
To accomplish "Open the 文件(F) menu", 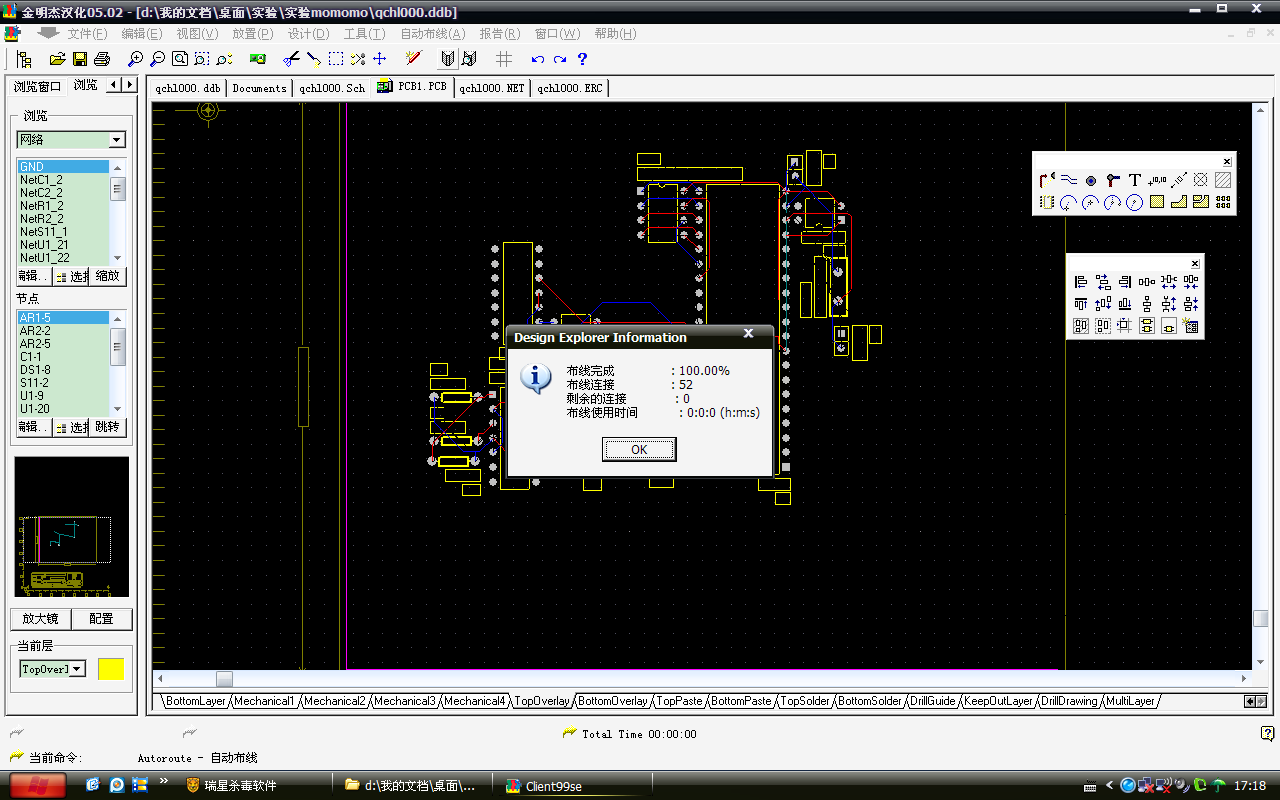I will click(x=87, y=33).
